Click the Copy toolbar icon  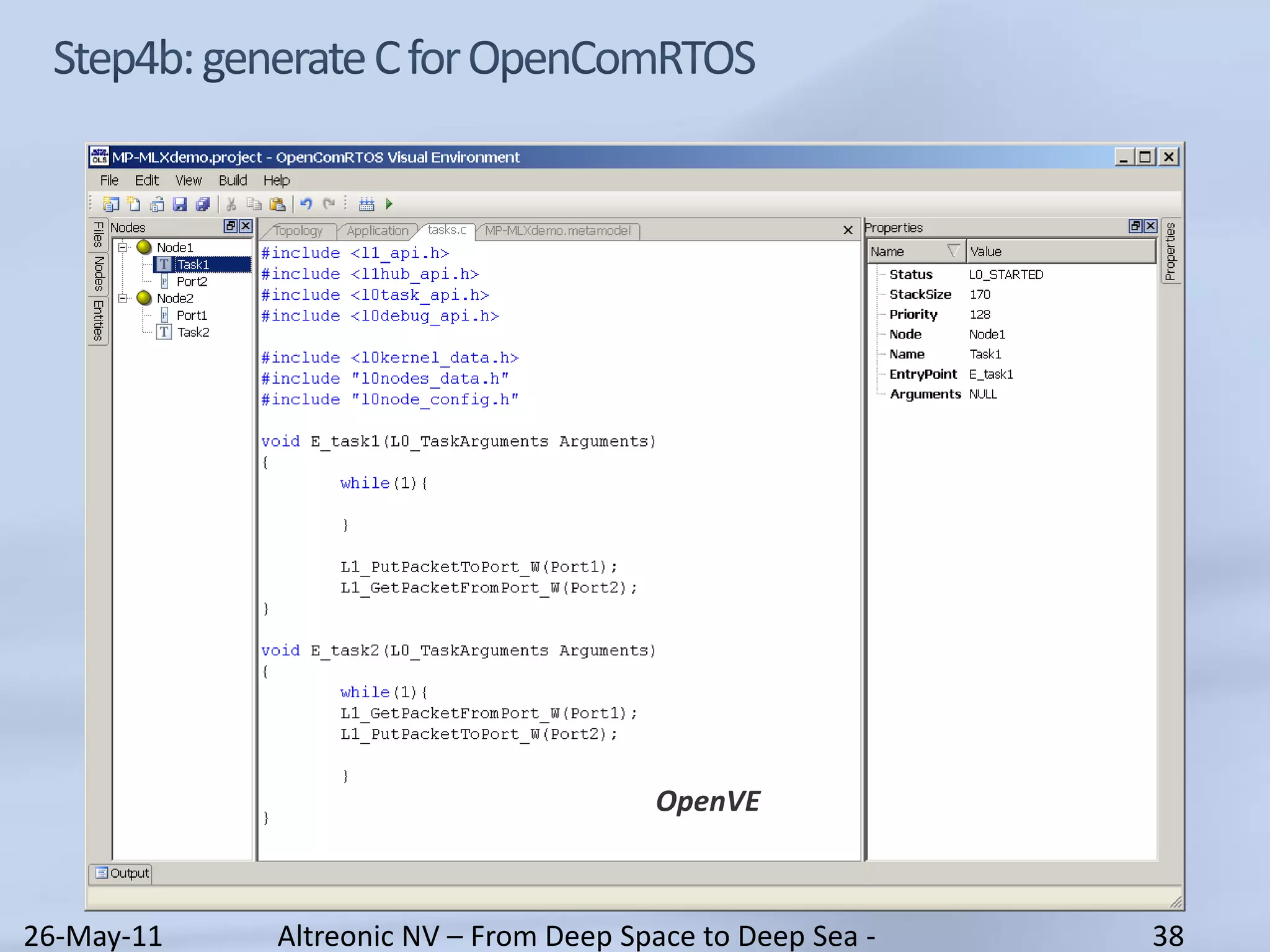coord(254,204)
